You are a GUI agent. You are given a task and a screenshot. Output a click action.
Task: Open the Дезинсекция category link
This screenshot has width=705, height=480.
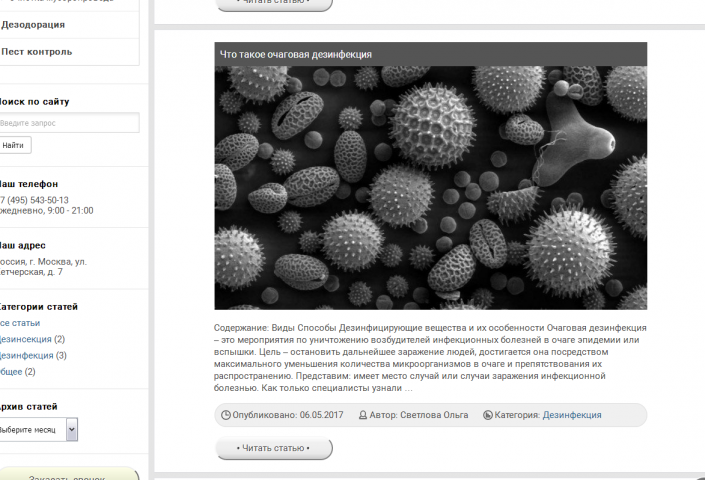click(x=26, y=339)
